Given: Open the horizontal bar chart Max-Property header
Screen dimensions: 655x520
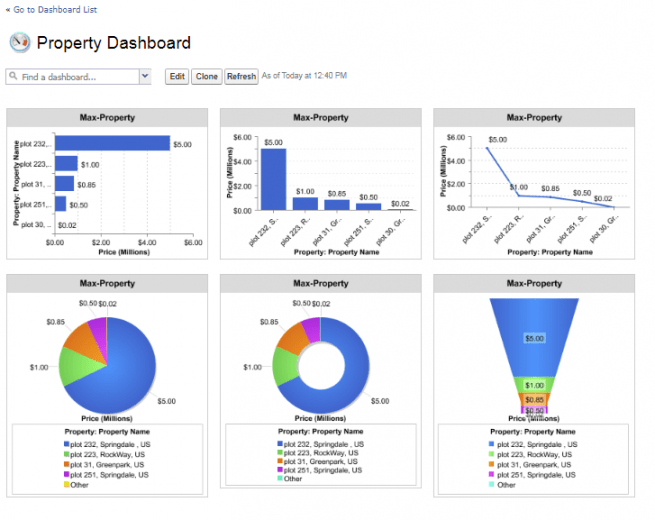Looking at the screenshot, I should click(107, 117).
